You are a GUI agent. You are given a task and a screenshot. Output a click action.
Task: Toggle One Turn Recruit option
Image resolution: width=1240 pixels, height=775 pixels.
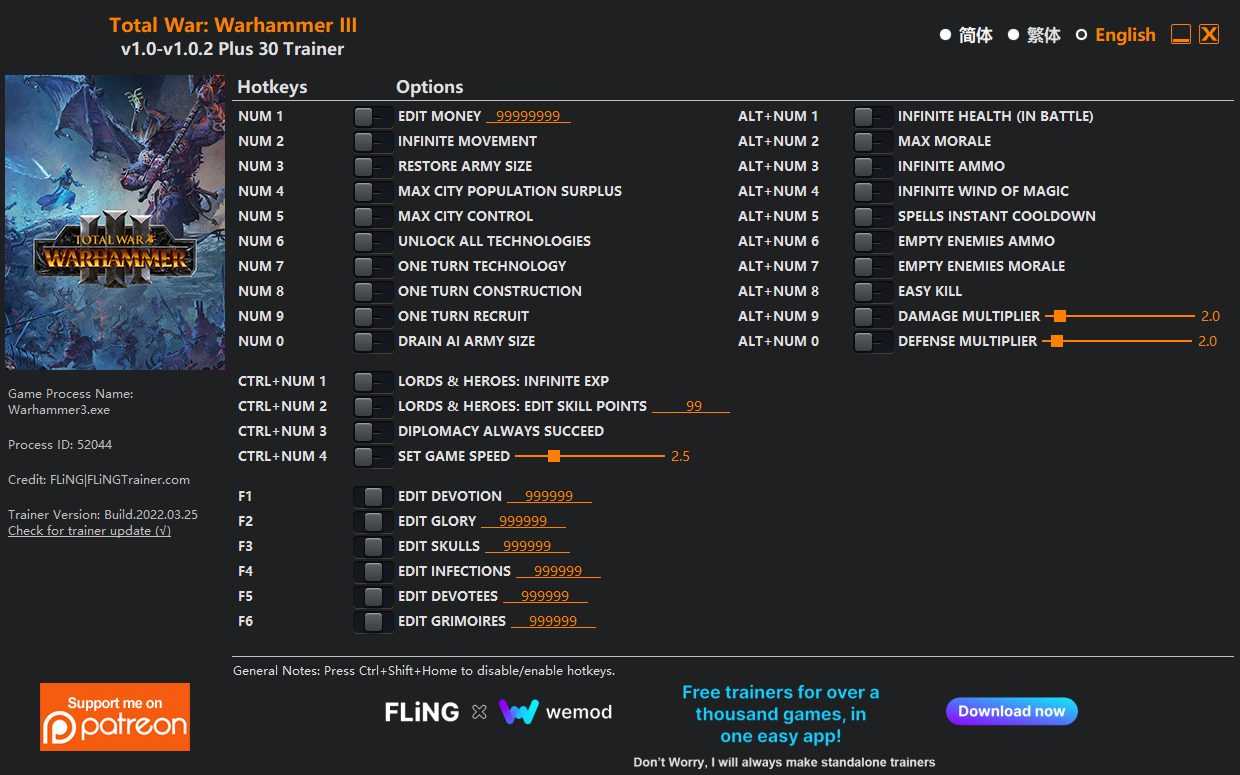click(373, 317)
